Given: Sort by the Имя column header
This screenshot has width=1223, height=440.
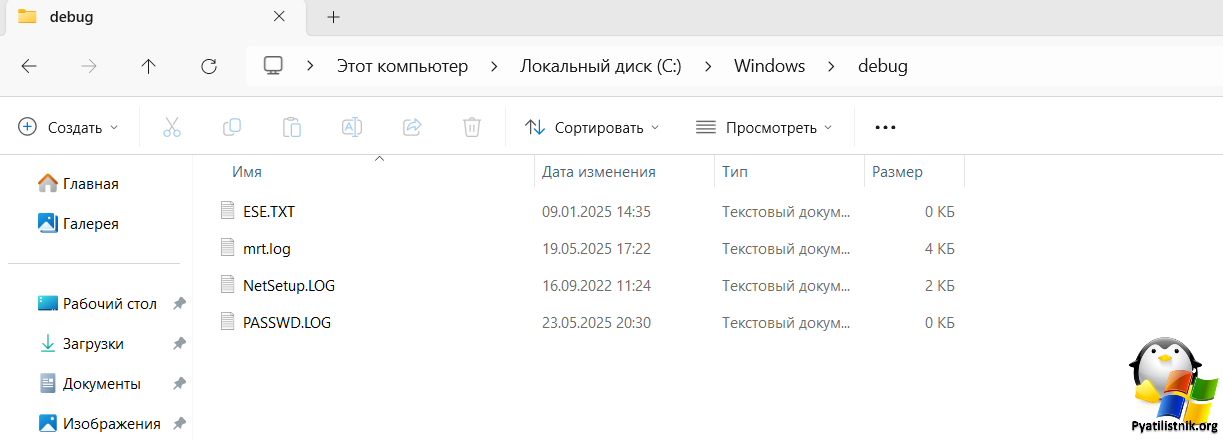Looking at the screenshot, I should click(247, 172).
